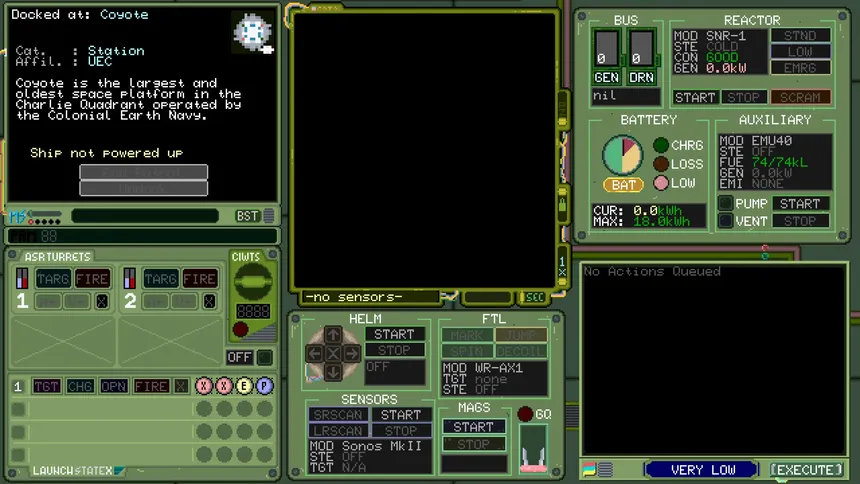Click the helm up arrow
This screenshot has width=860, height=484.
333,334
